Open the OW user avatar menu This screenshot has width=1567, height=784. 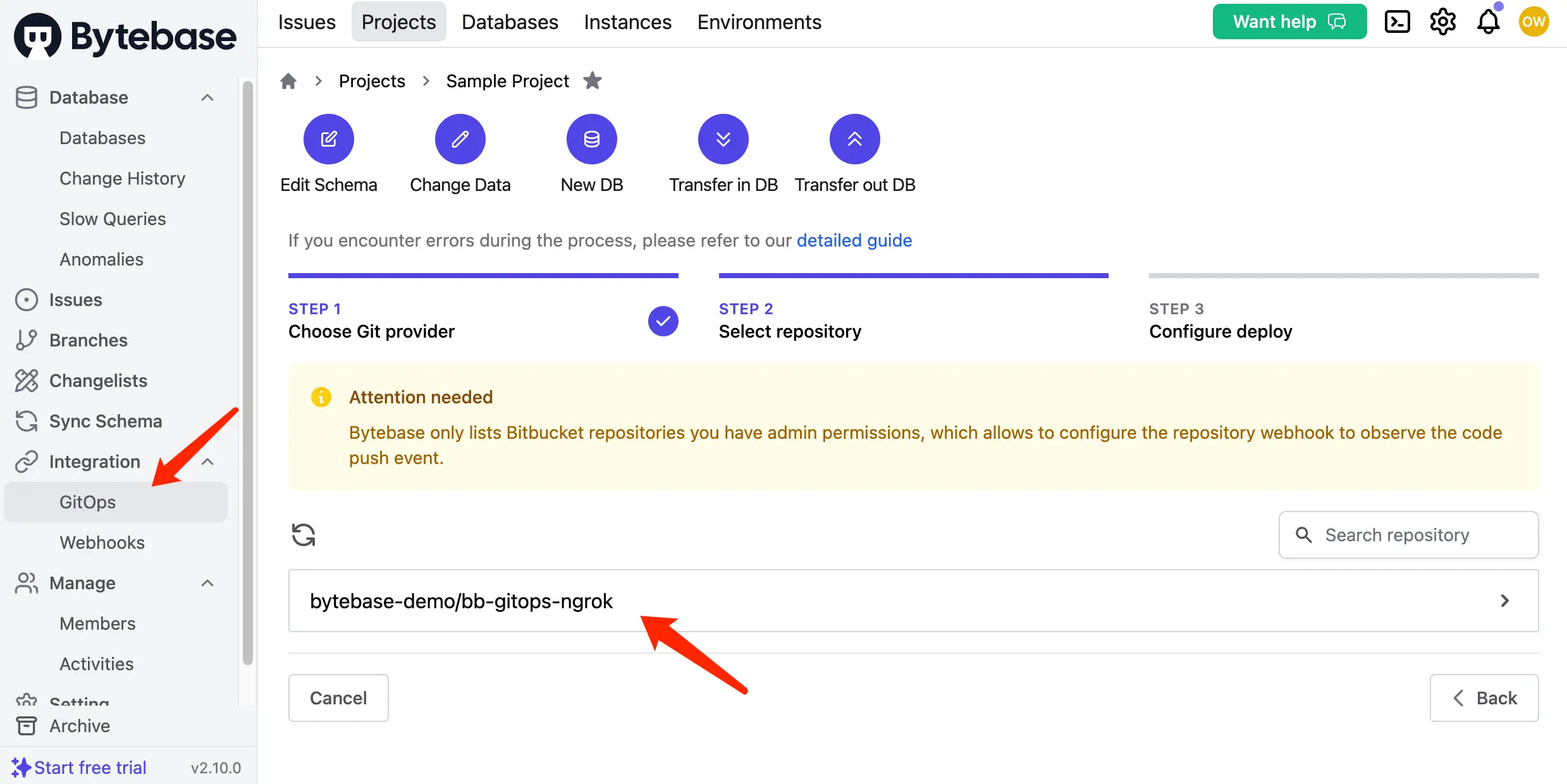click(x=1534, y=22)
